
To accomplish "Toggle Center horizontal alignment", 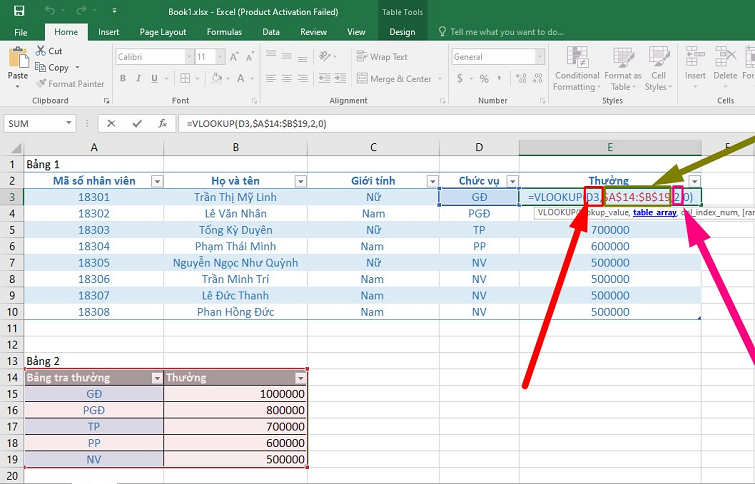I will tap(287, 78).
